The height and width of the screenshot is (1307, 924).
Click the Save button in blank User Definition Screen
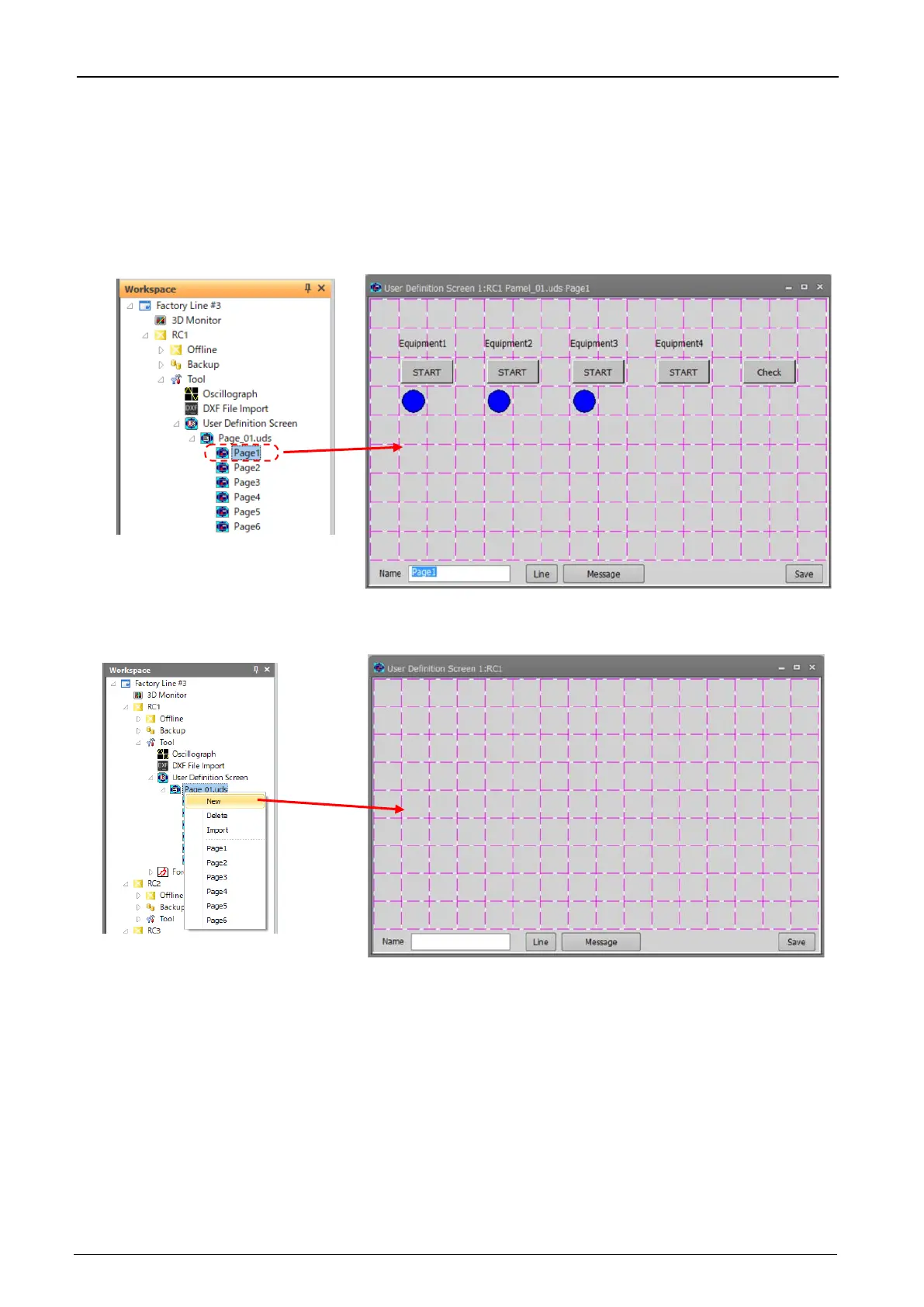pos(796,942)
